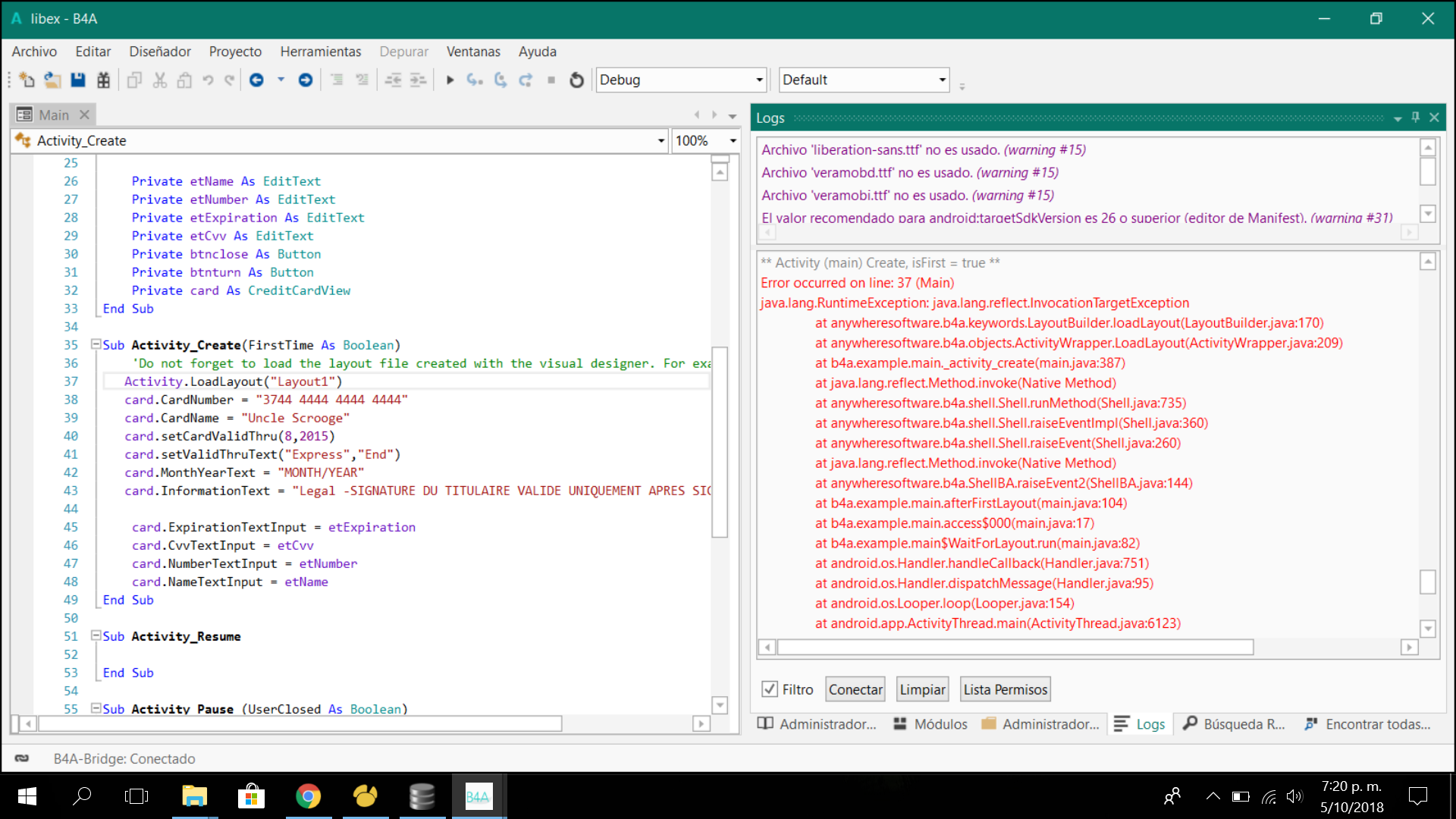Click the export/package gift icon

coord(104,80)
